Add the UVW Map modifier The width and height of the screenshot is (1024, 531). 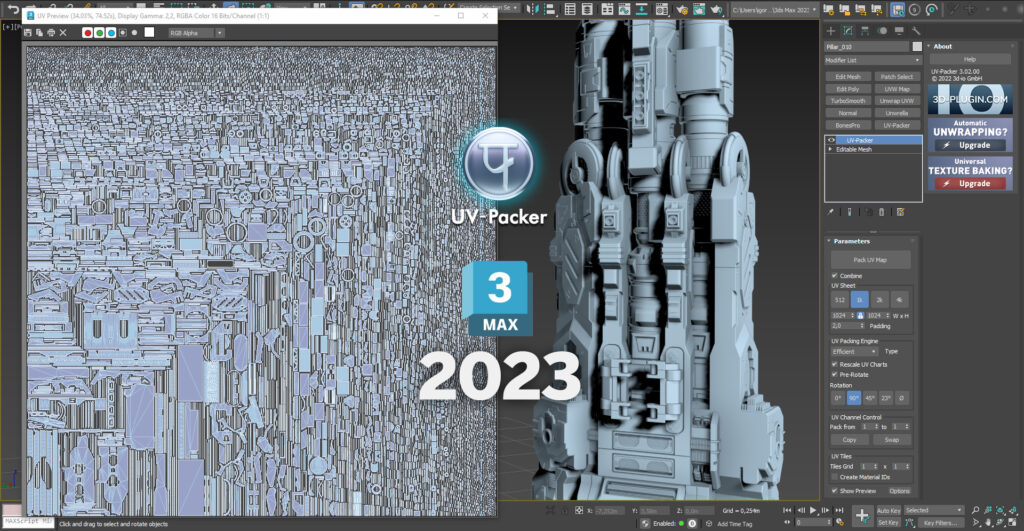[897, 89]
